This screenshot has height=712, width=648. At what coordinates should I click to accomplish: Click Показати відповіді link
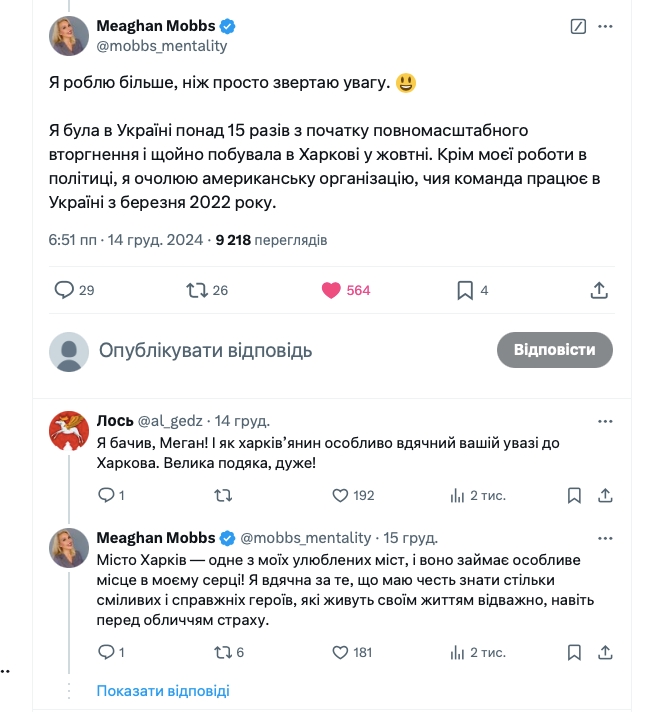163,691
